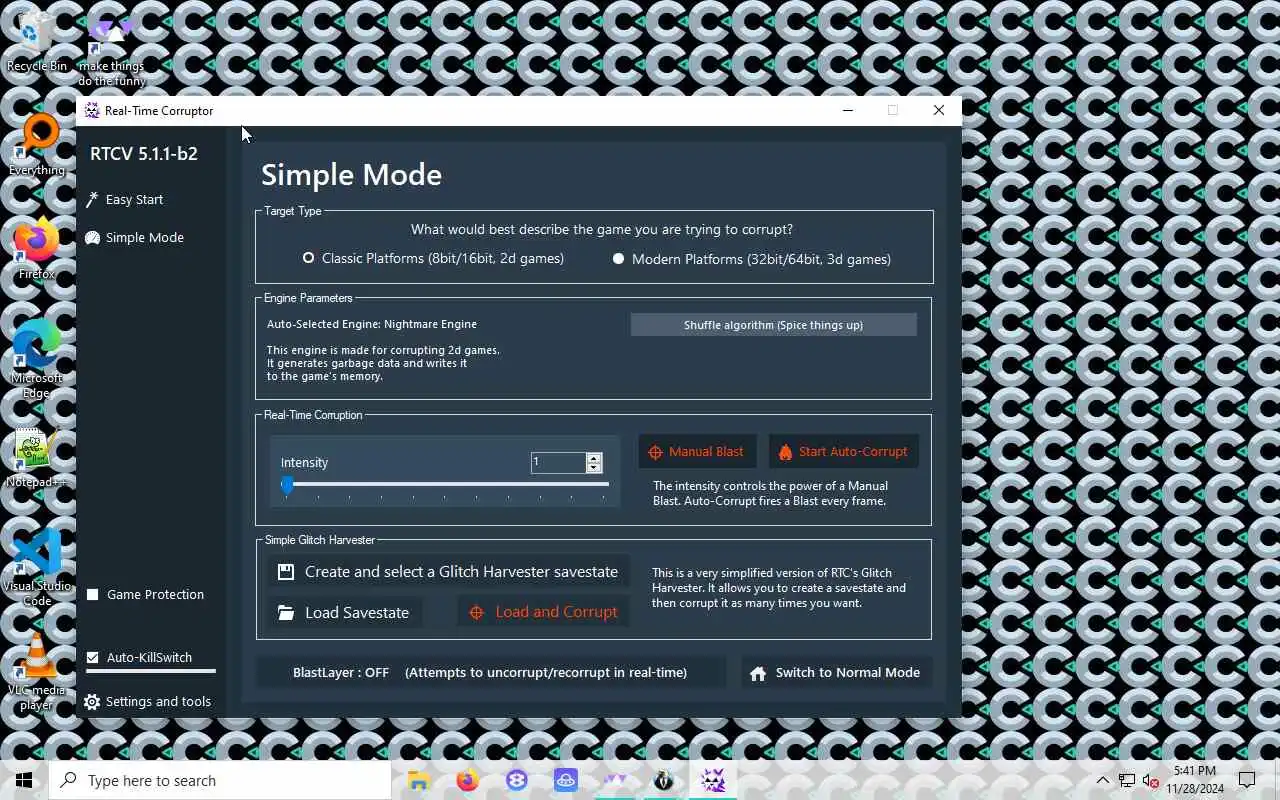Open the taskbar clock and date
Image resolution: width=1280 pixels, height=800 pixels.
[x=1194, y=780]
